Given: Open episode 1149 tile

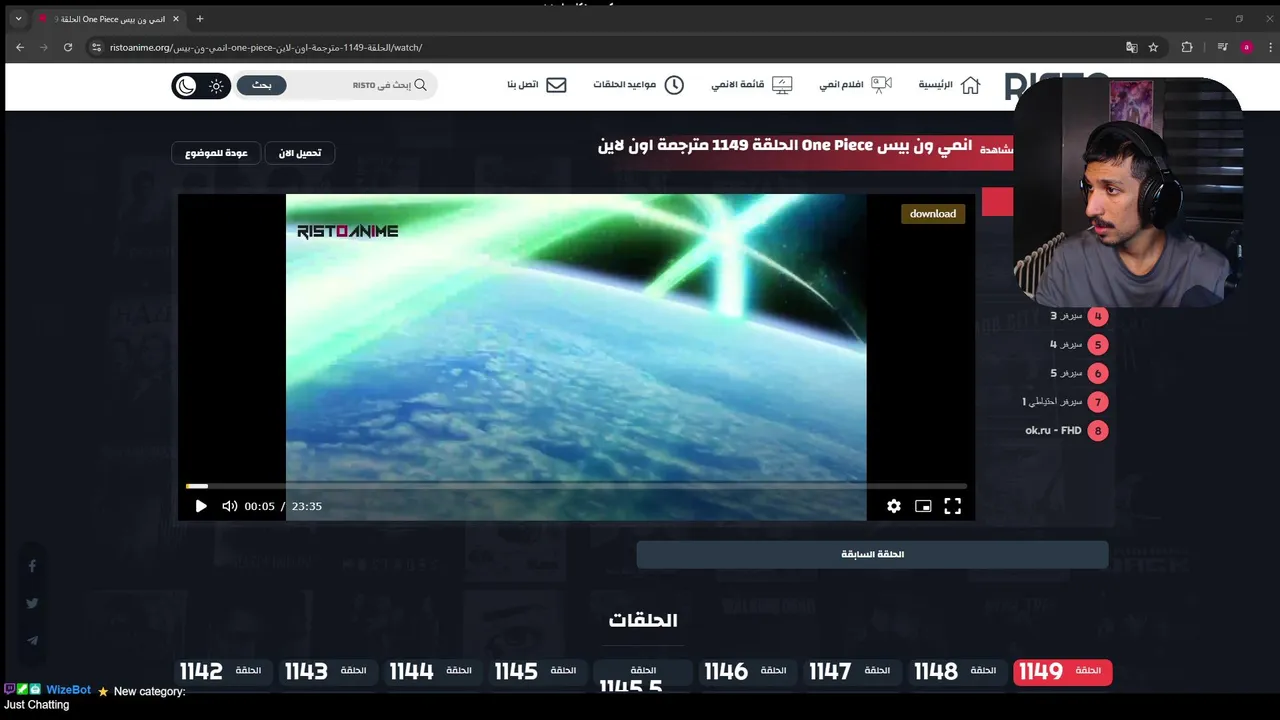Looking at the screenshot, I should 1063,672.
